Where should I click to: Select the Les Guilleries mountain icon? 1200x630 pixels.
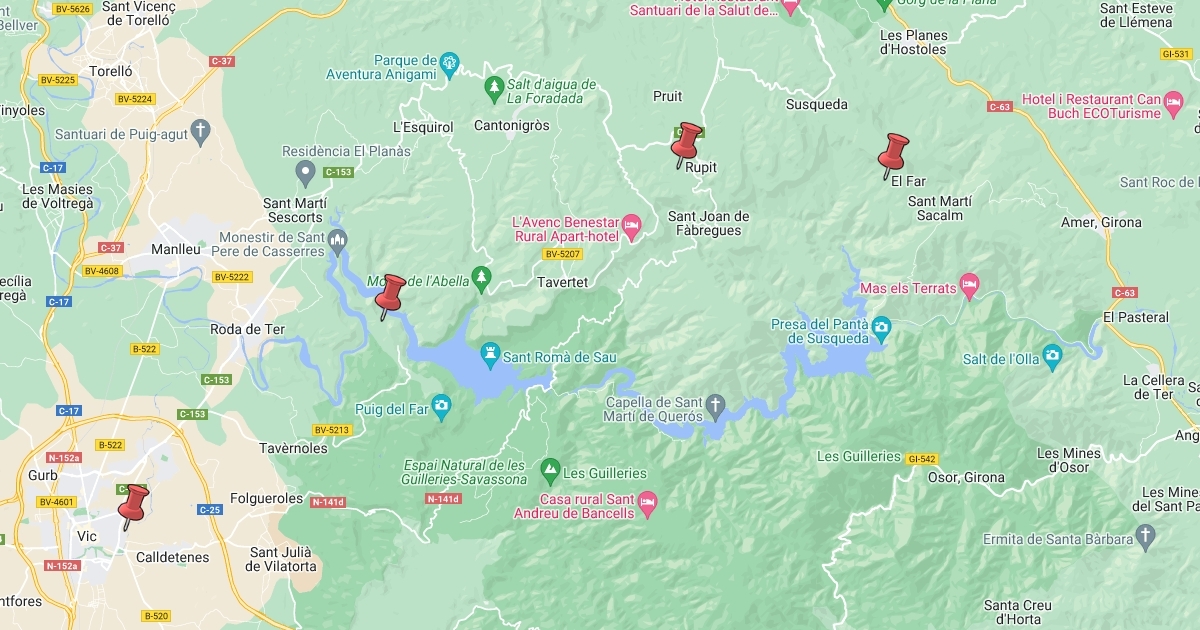tap(549, 468)
